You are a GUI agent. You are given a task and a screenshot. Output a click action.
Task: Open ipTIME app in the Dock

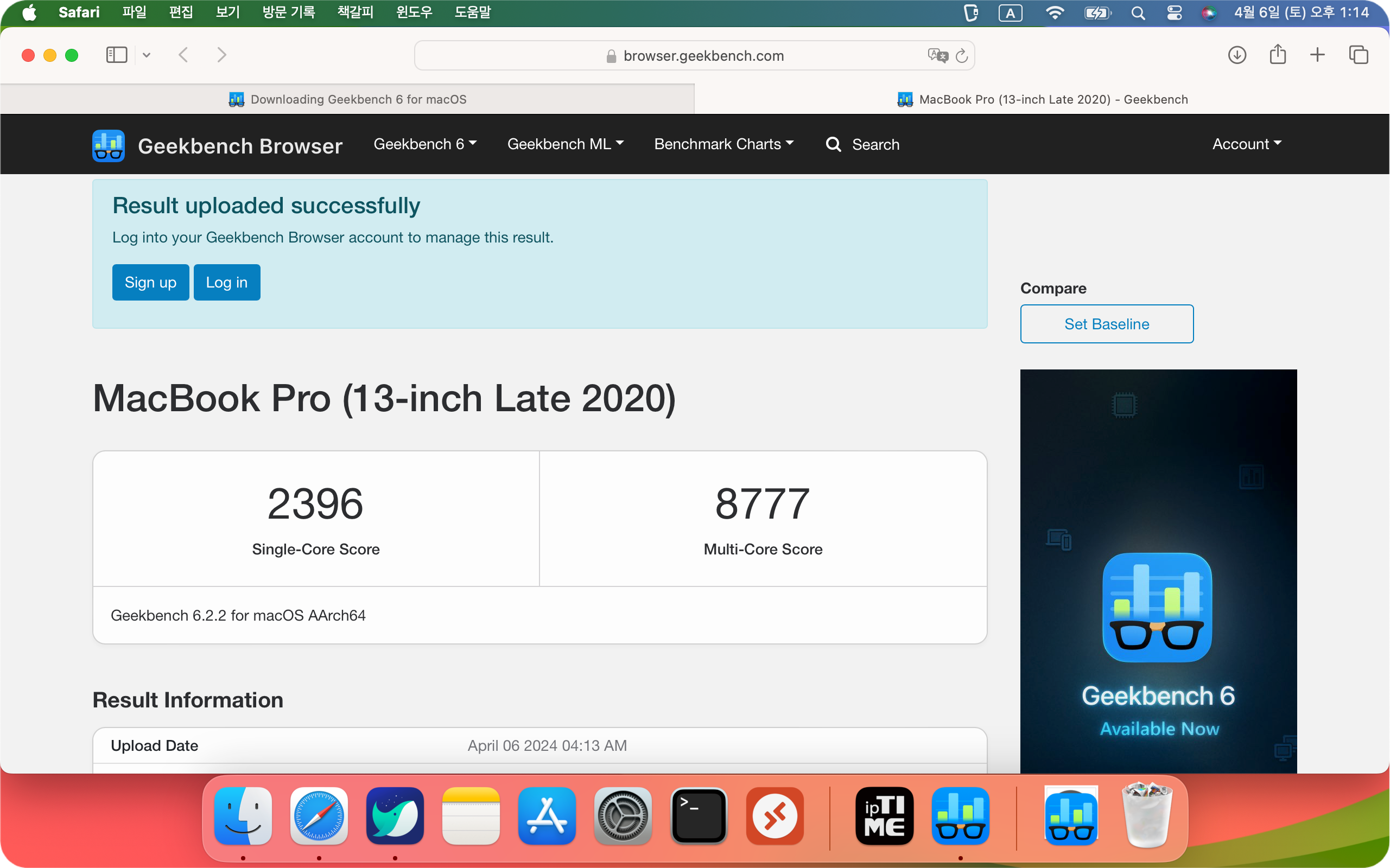(x=885, y=816)
